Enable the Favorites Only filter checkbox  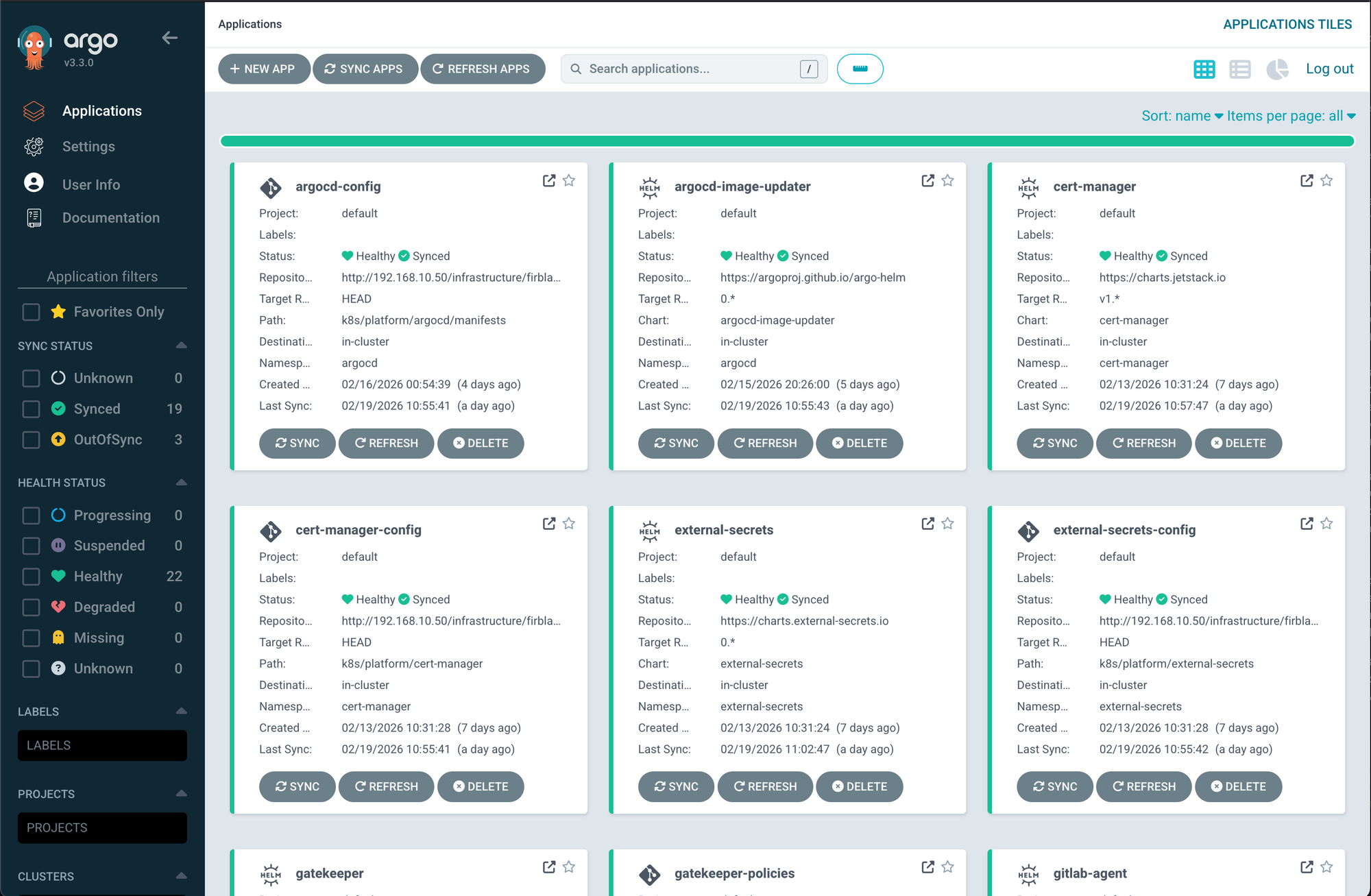[x=32, y=312]
